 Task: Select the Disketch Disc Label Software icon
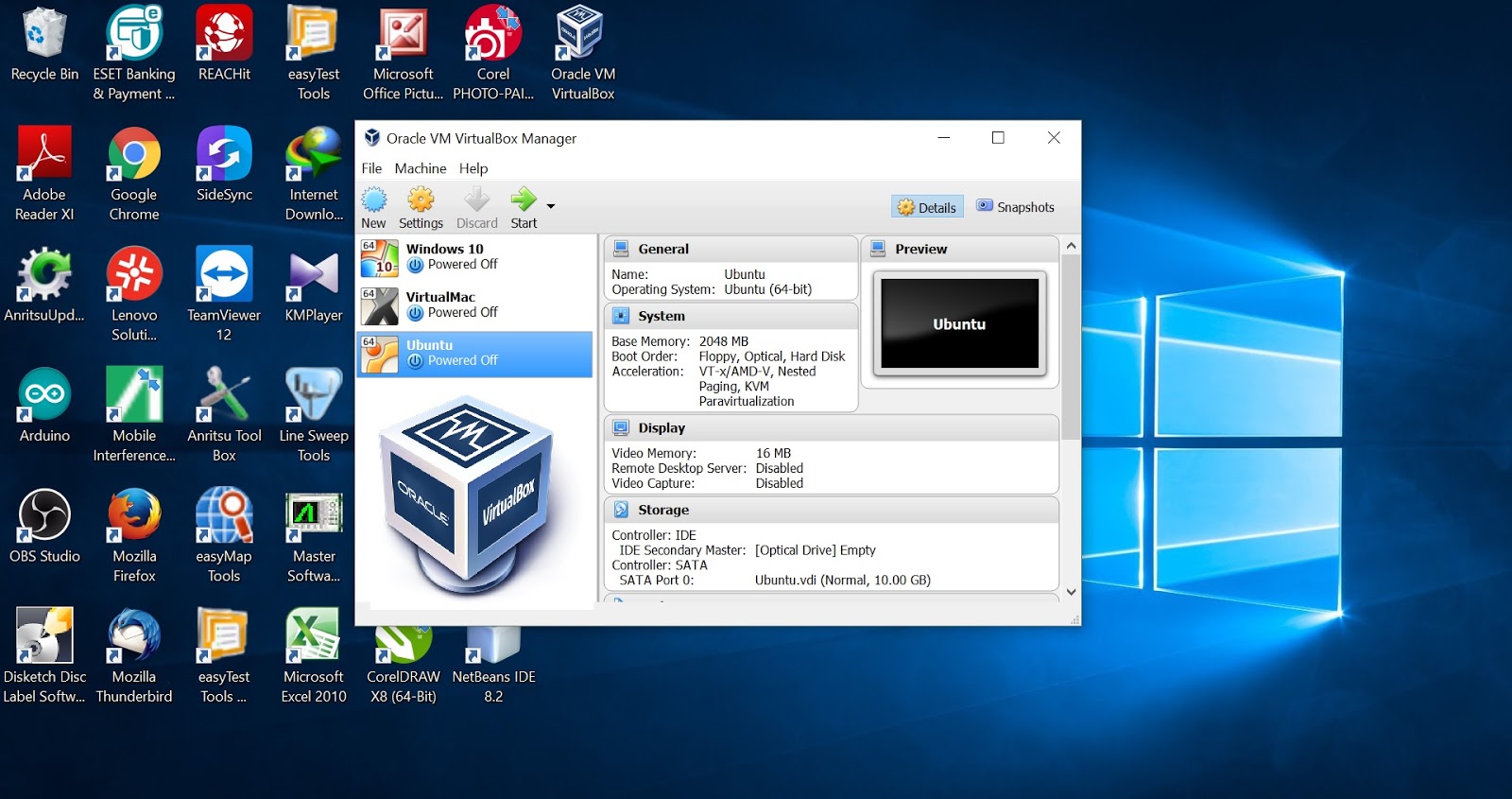44,656
